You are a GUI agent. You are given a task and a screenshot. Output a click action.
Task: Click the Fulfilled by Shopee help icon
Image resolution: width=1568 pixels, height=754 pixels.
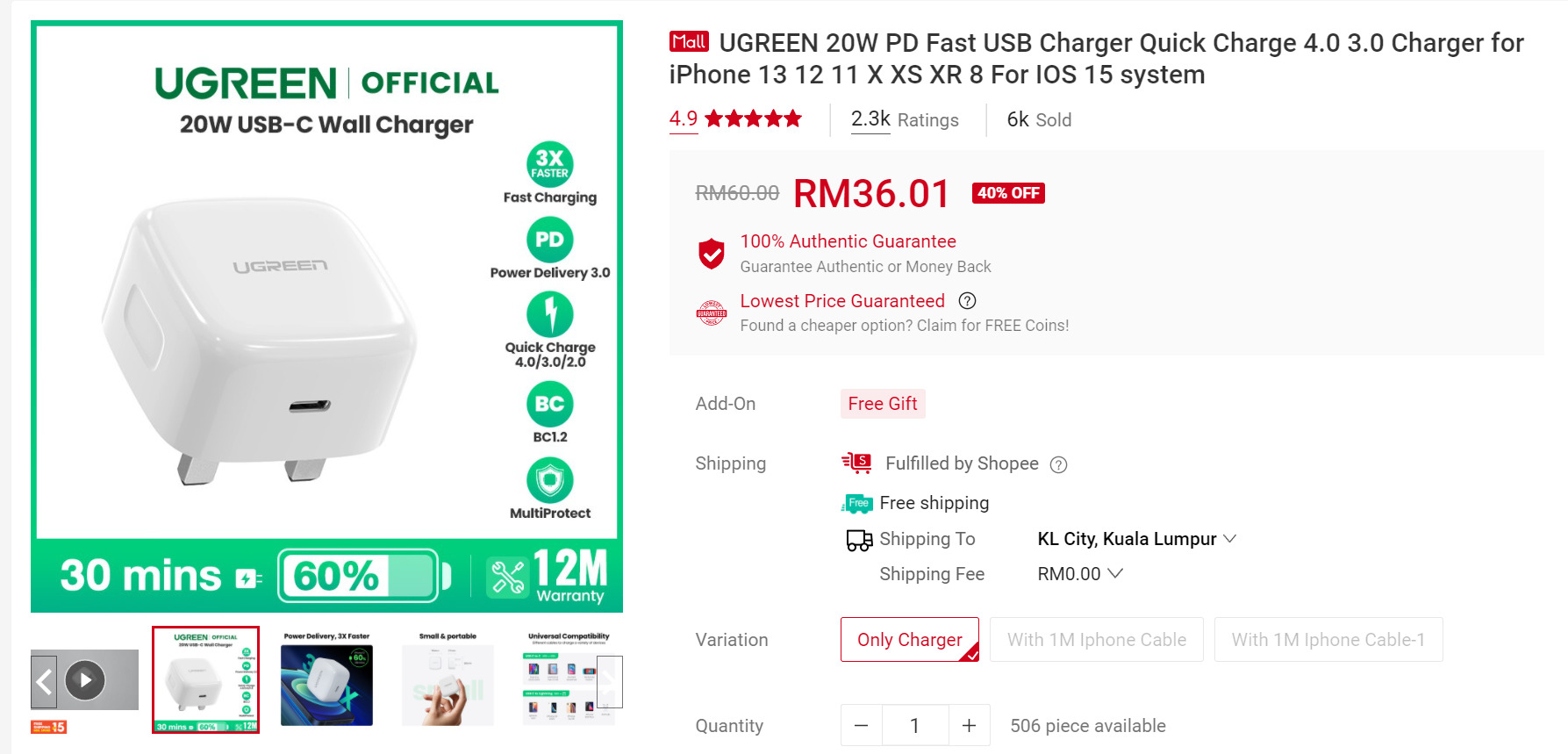click(1059, 464)
